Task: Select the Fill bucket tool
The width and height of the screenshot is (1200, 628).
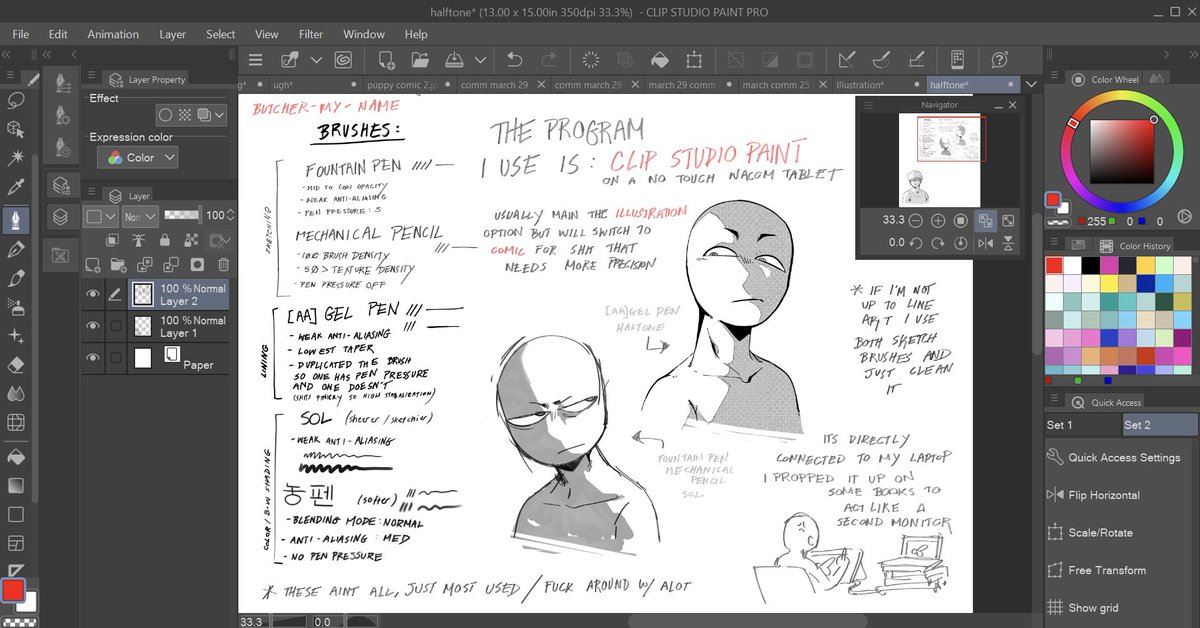Action: [16, 456]
